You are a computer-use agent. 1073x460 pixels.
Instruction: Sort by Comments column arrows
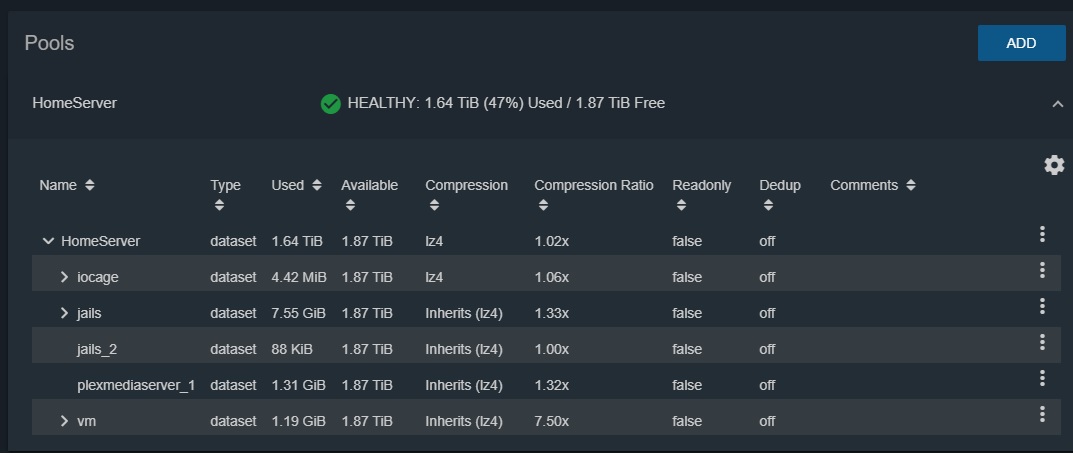tap(910, 185)
